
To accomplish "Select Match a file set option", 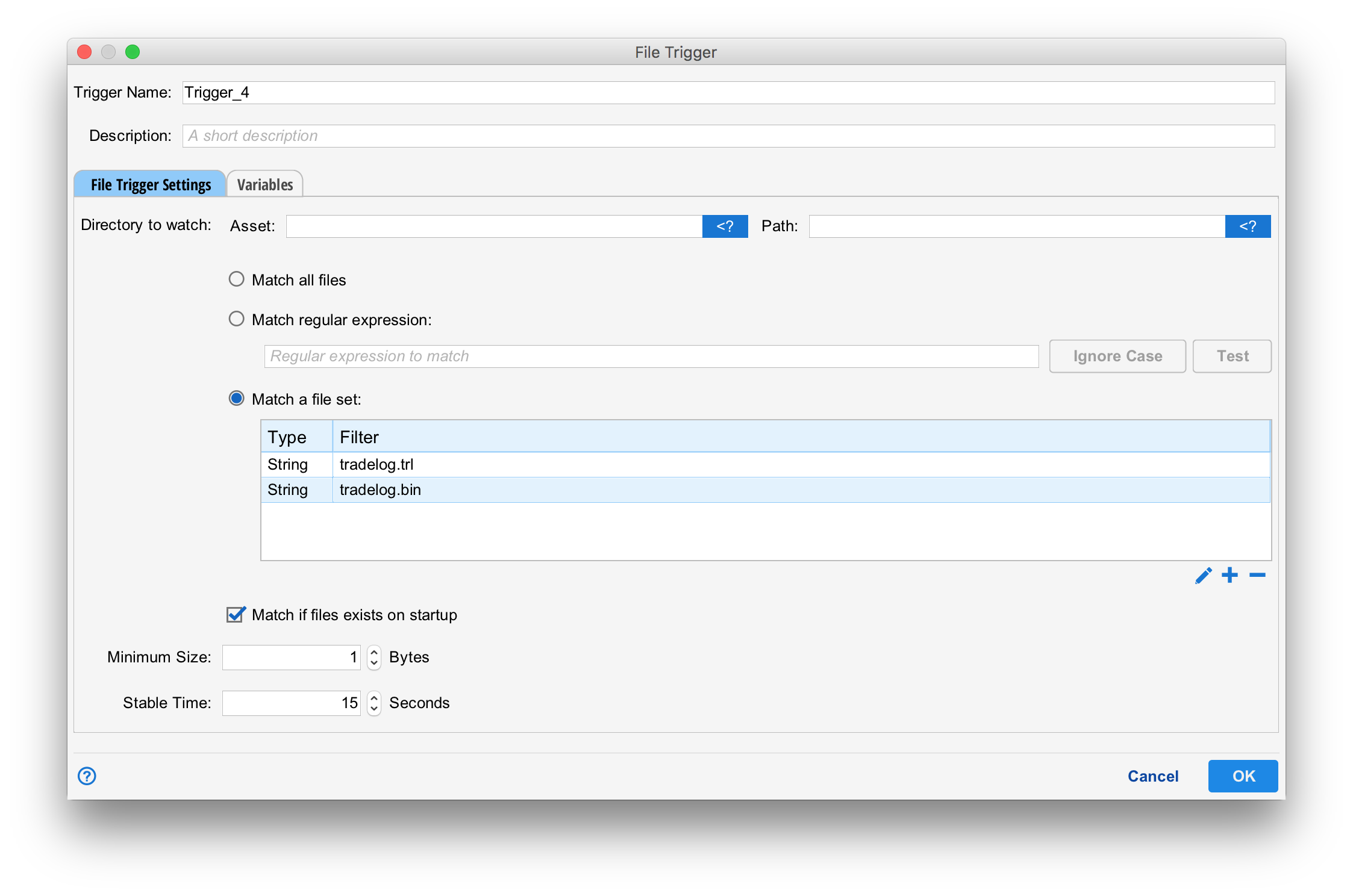I will click(x=237, y=399).
